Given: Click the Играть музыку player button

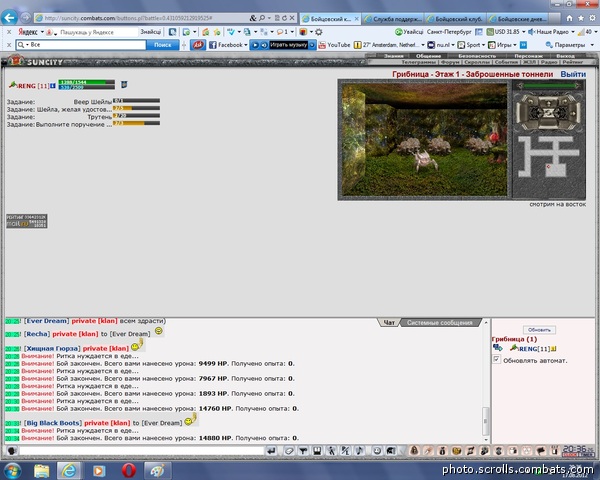Looking at the screenshot, I should tap(289, 45).
